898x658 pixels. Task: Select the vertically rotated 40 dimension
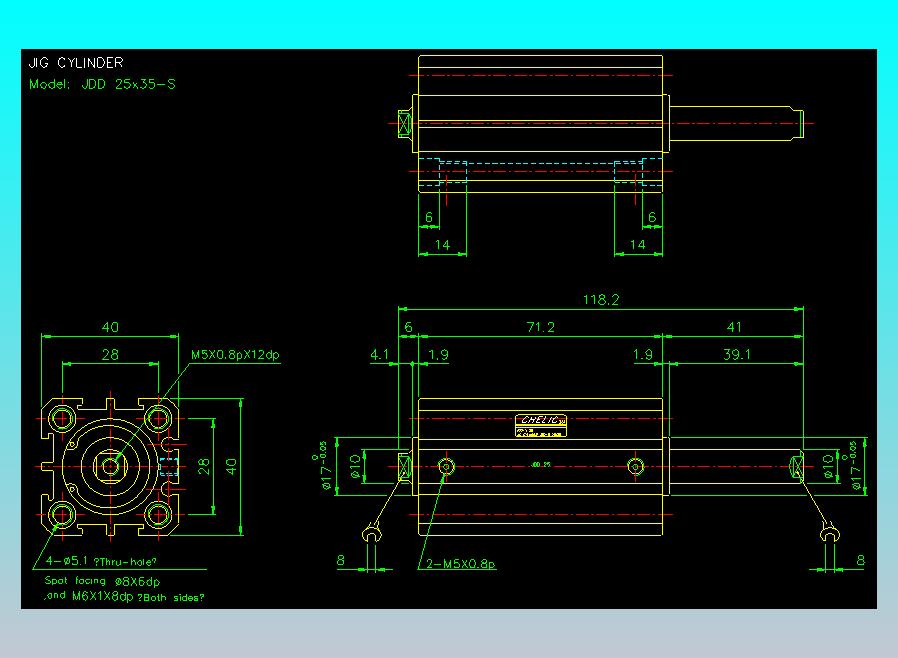pos(231,466)
